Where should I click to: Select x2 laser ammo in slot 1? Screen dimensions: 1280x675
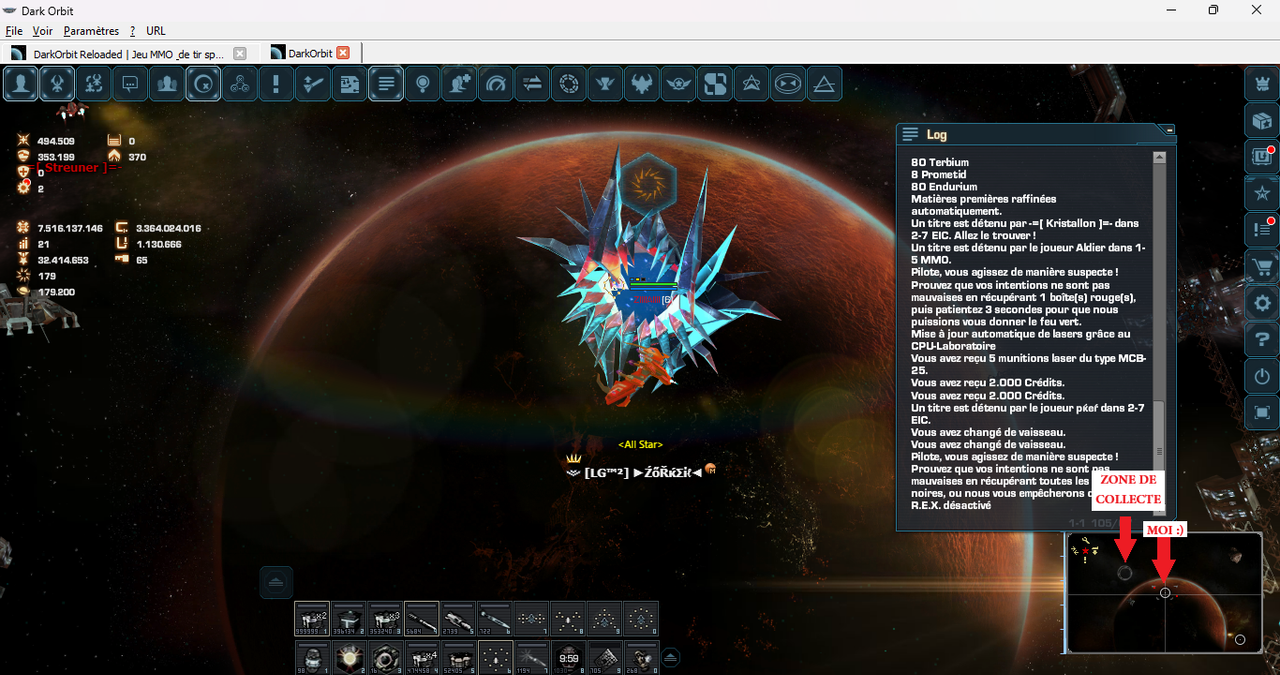point(312,619)
